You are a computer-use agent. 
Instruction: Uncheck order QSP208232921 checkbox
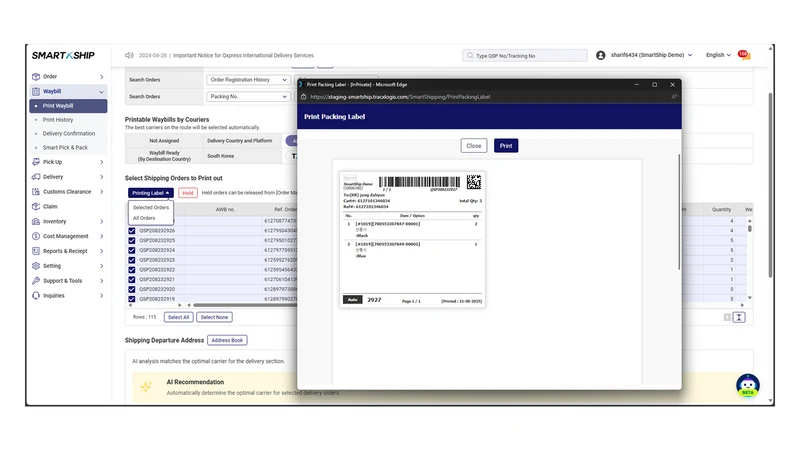point(132,280)
